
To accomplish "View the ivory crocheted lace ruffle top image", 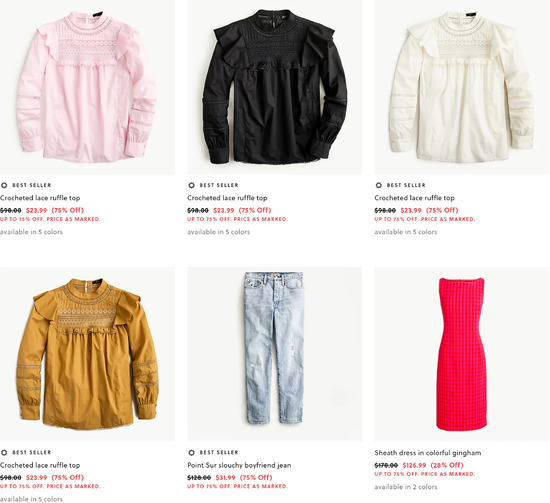I will pyautogui.click(x=462, y=87).
